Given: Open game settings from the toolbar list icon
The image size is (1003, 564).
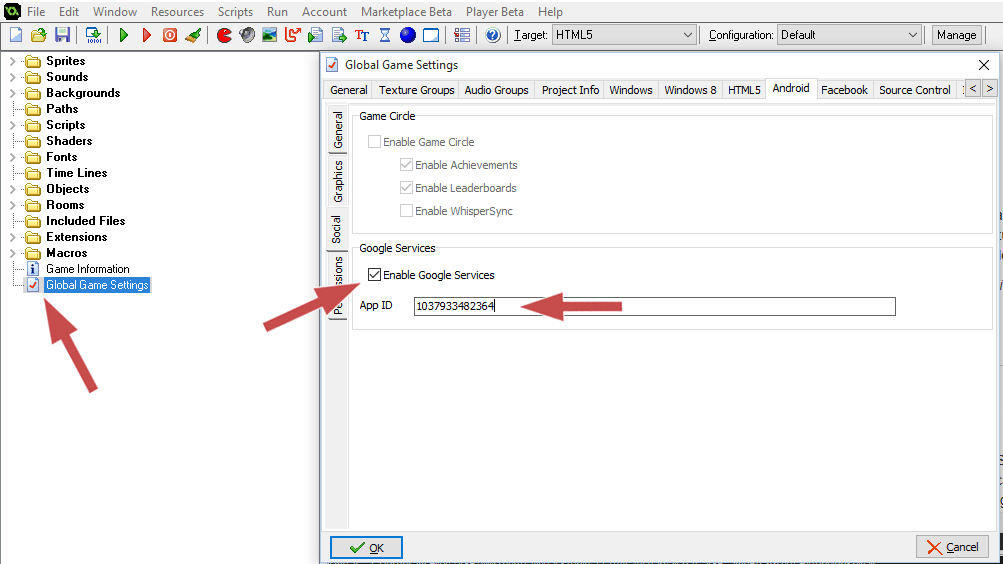Looking at the screenshot, I should pos(462,35).
